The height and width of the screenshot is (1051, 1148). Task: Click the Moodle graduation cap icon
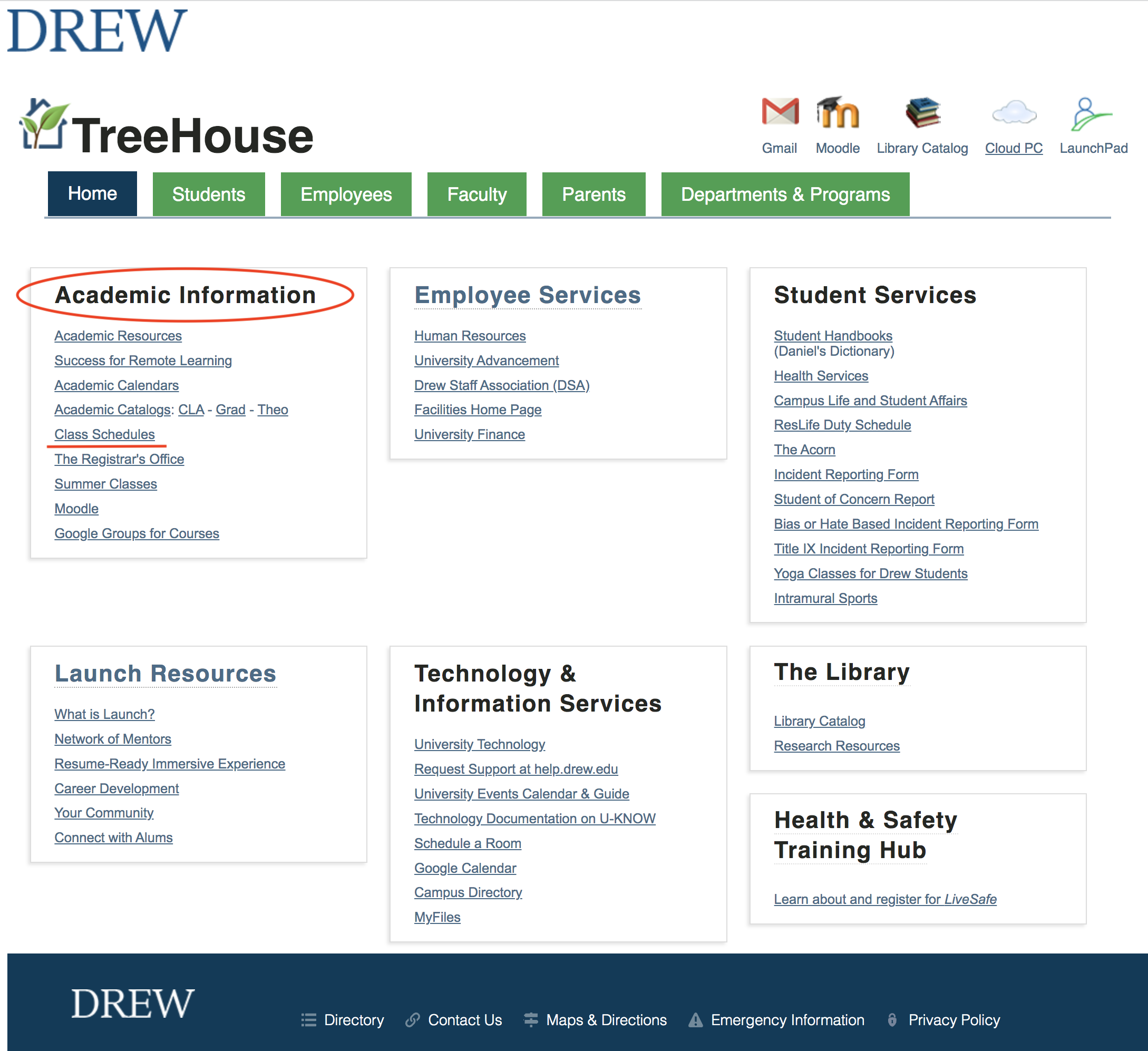click(x=837, y=112)
